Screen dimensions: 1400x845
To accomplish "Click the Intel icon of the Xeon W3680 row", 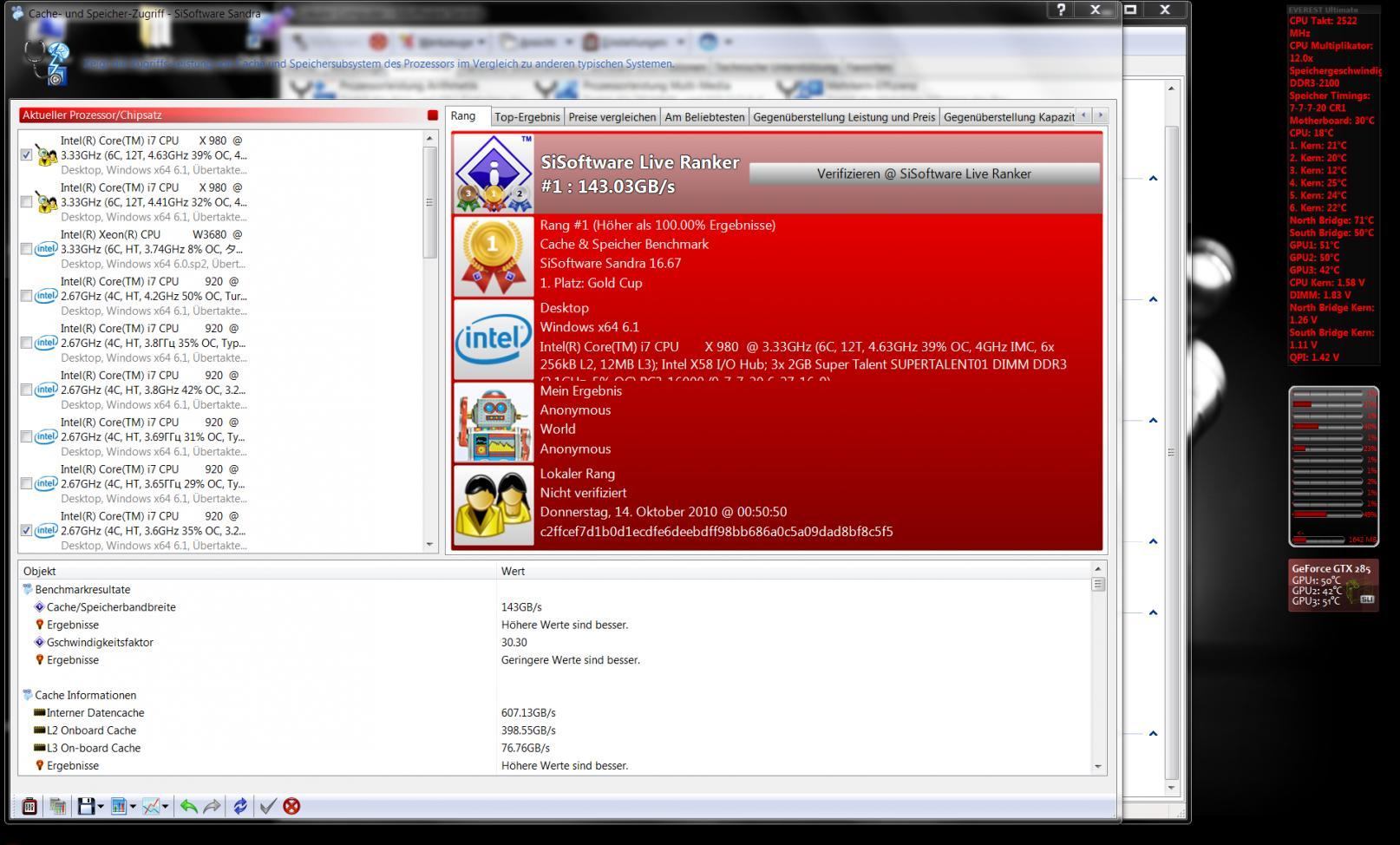I will point(46,249).
